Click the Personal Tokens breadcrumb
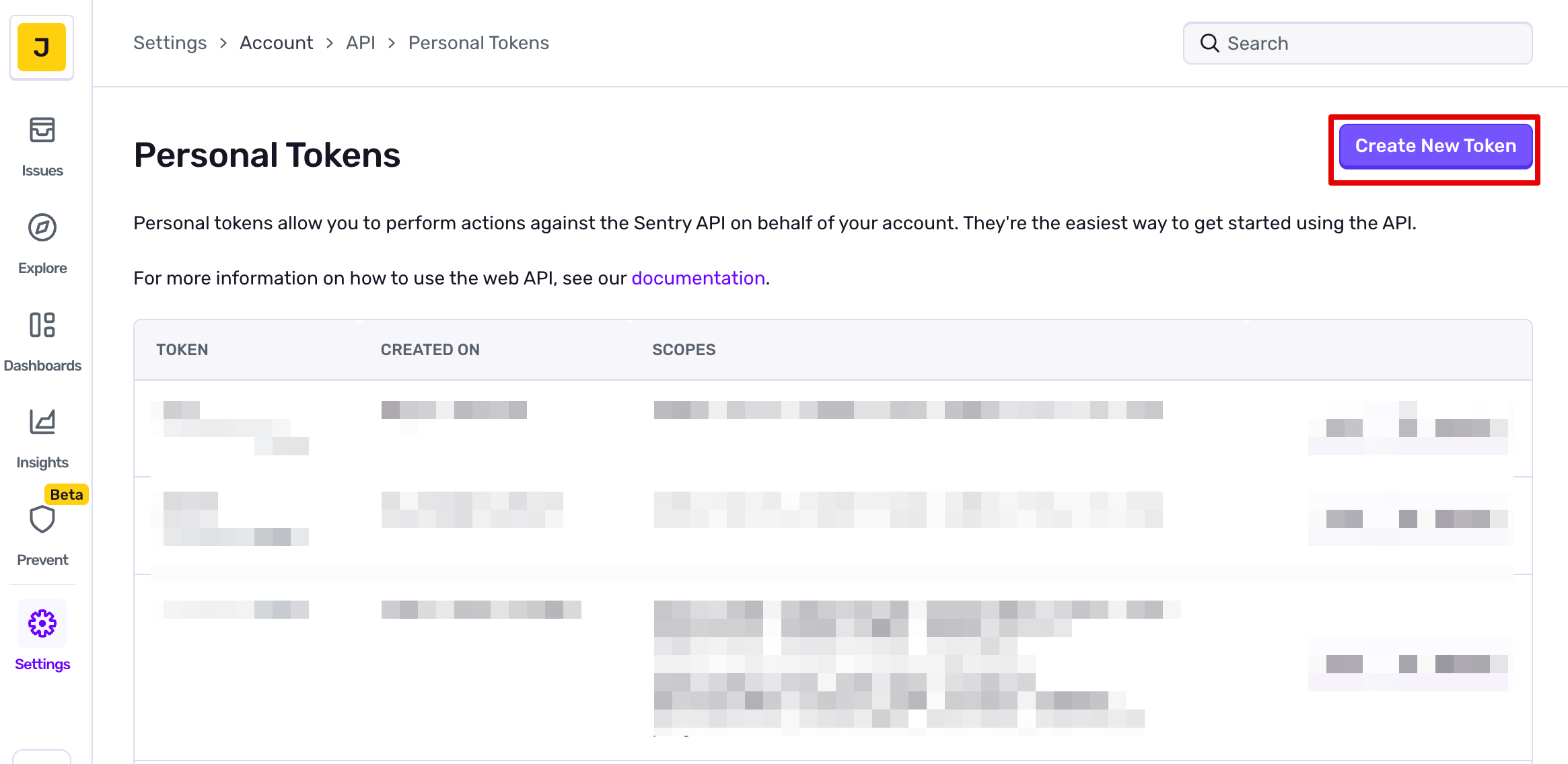Screen dimensions: 1568x764 pos(478,43)
